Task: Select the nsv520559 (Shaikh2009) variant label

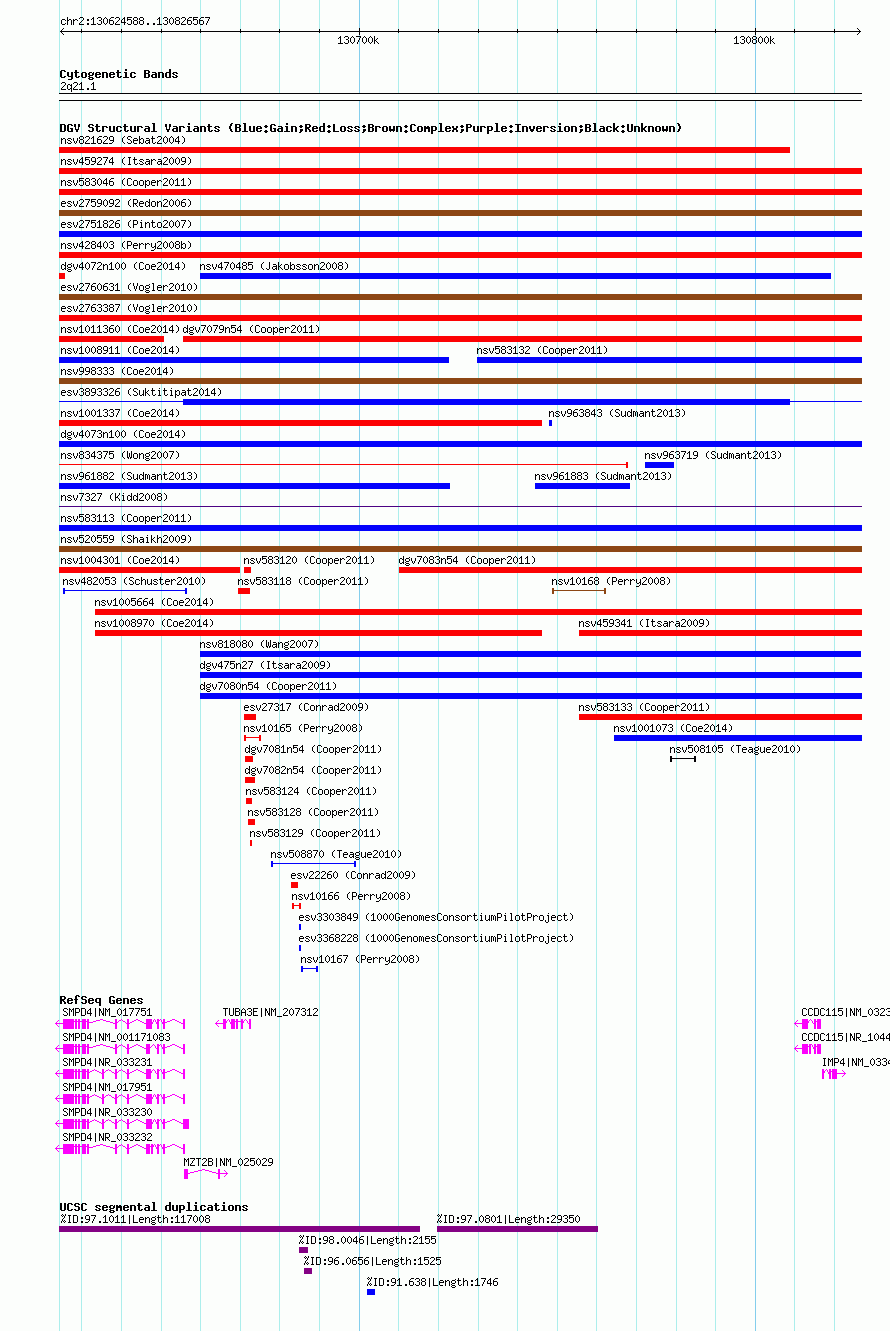Action: 125,539
